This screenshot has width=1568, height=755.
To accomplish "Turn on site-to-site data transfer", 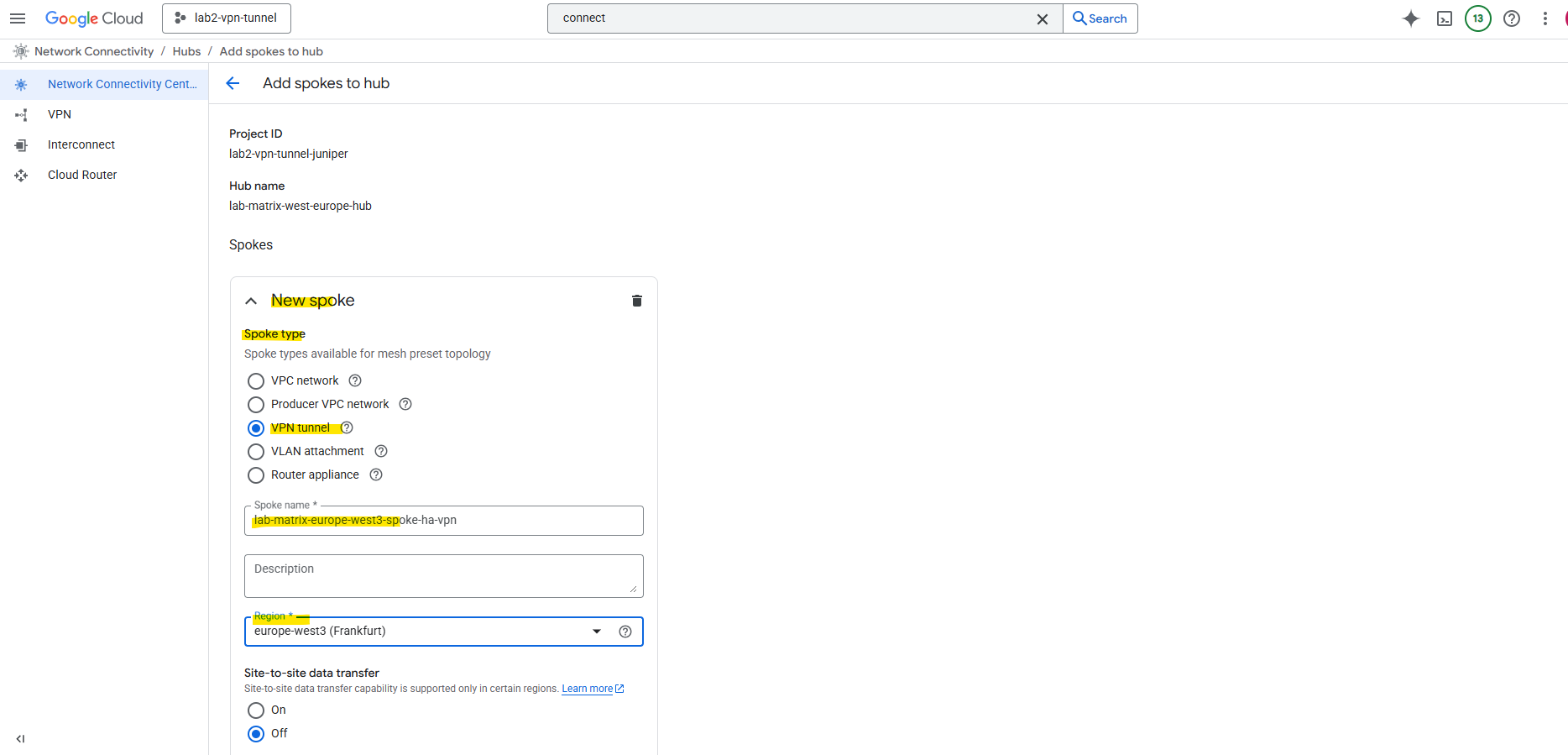I will [x=256, y=710].
